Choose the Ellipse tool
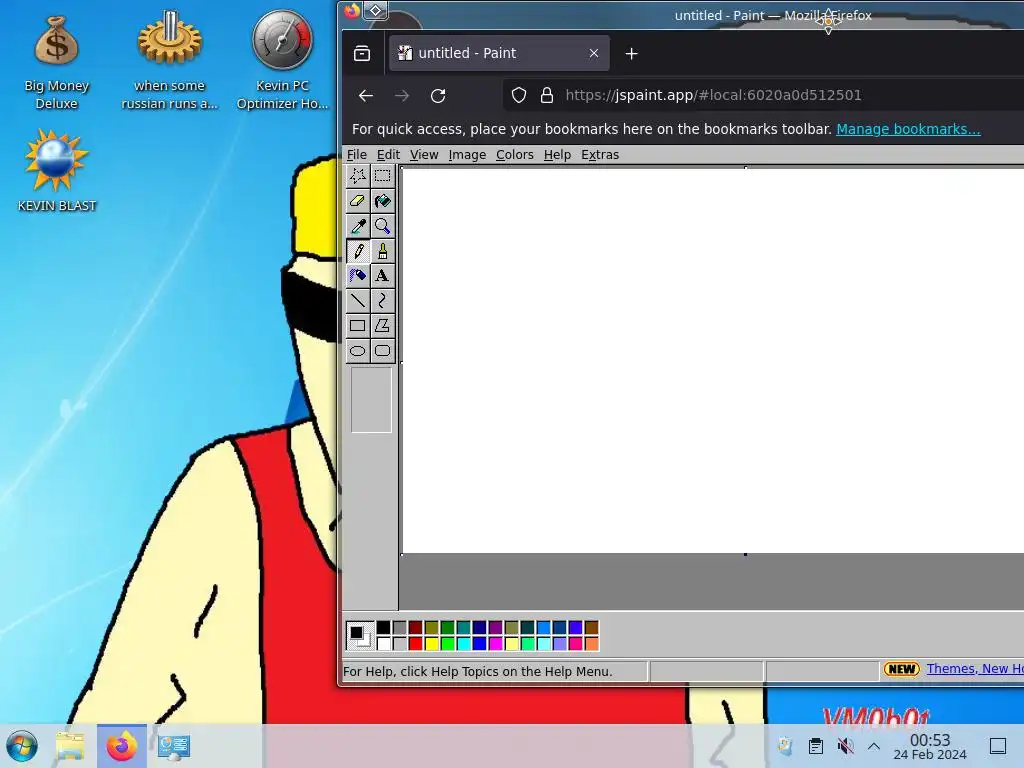1024x768 pixels. tap(357, 351)
